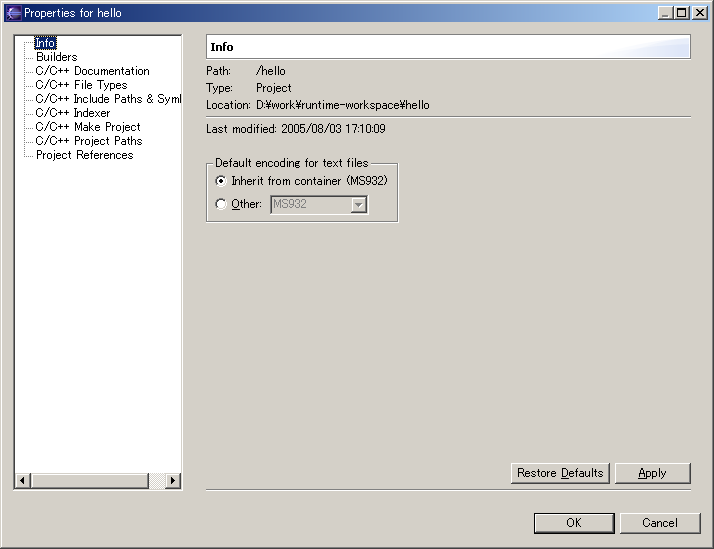Viewport: 714px width, 549px height.
Task: Select C/C++ Indexer entry
Action: (73, 113)
